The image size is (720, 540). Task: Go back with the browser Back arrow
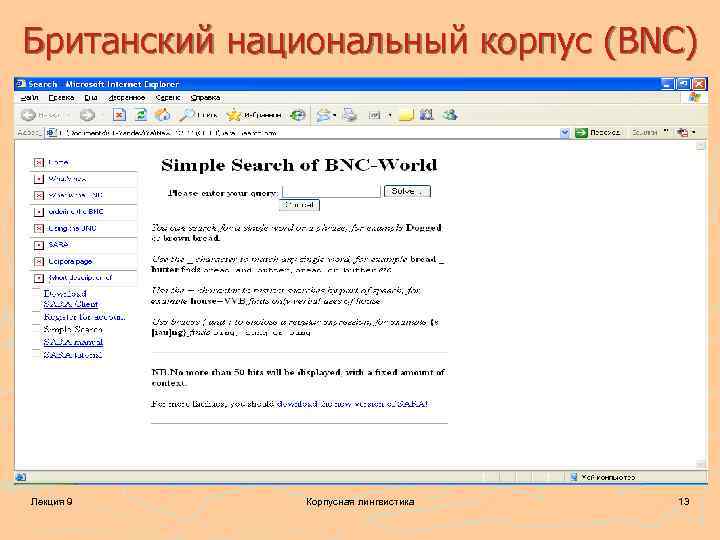(28, 115)
